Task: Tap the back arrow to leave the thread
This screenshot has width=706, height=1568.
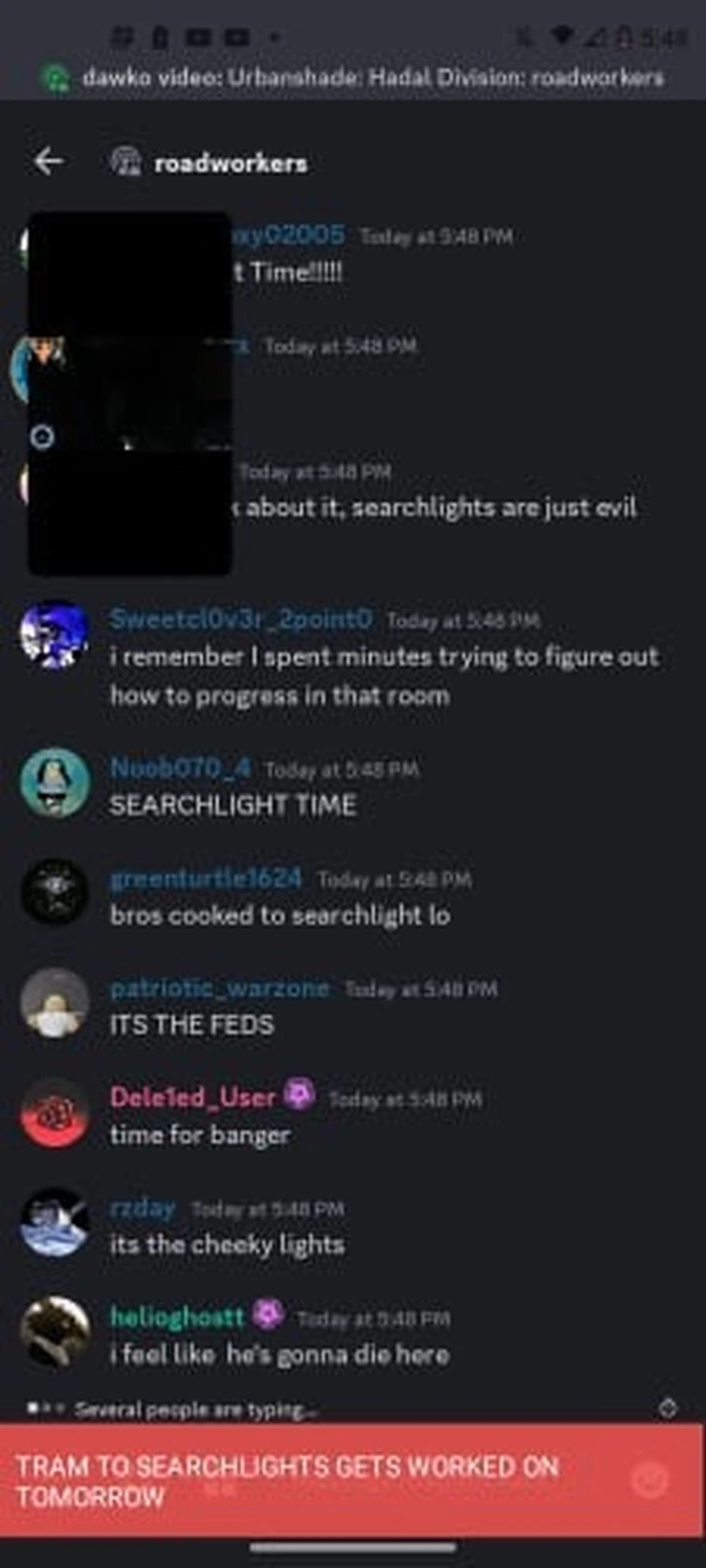Action: pos(49,162)
